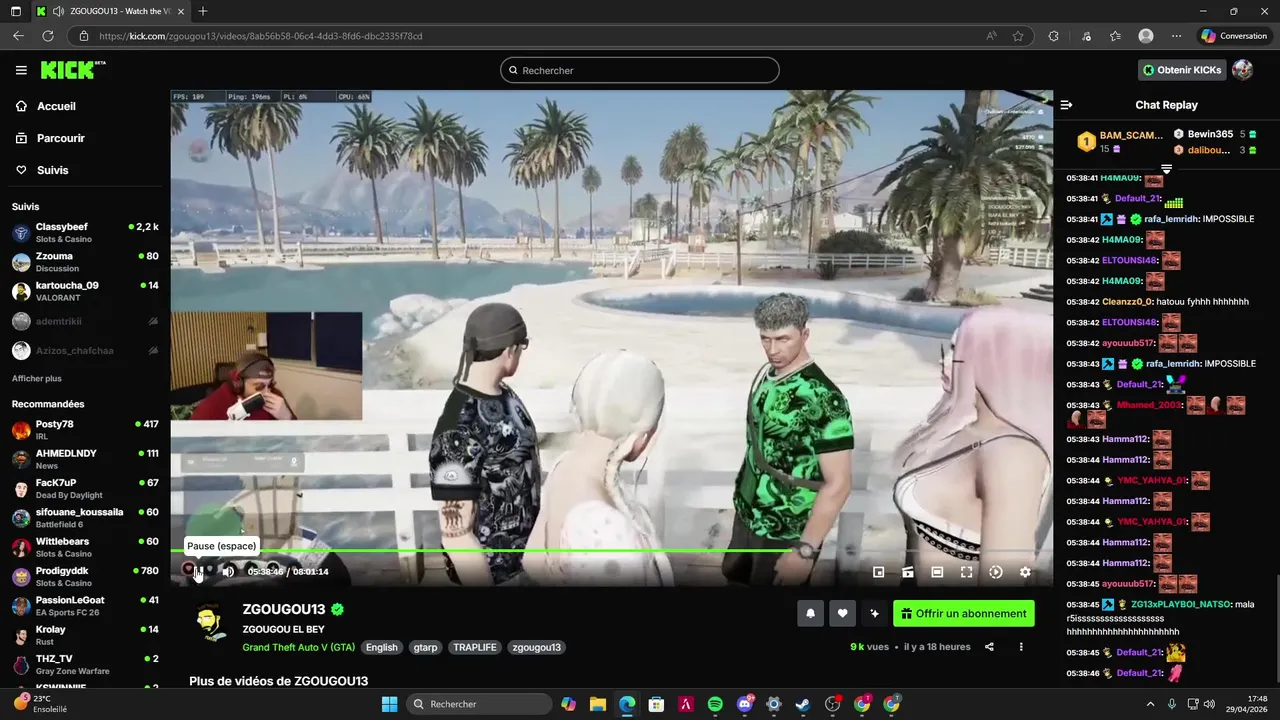Open the user profile avatar menu
The width and height of the screenshot is (1280, 720).
click(1242, 70)
